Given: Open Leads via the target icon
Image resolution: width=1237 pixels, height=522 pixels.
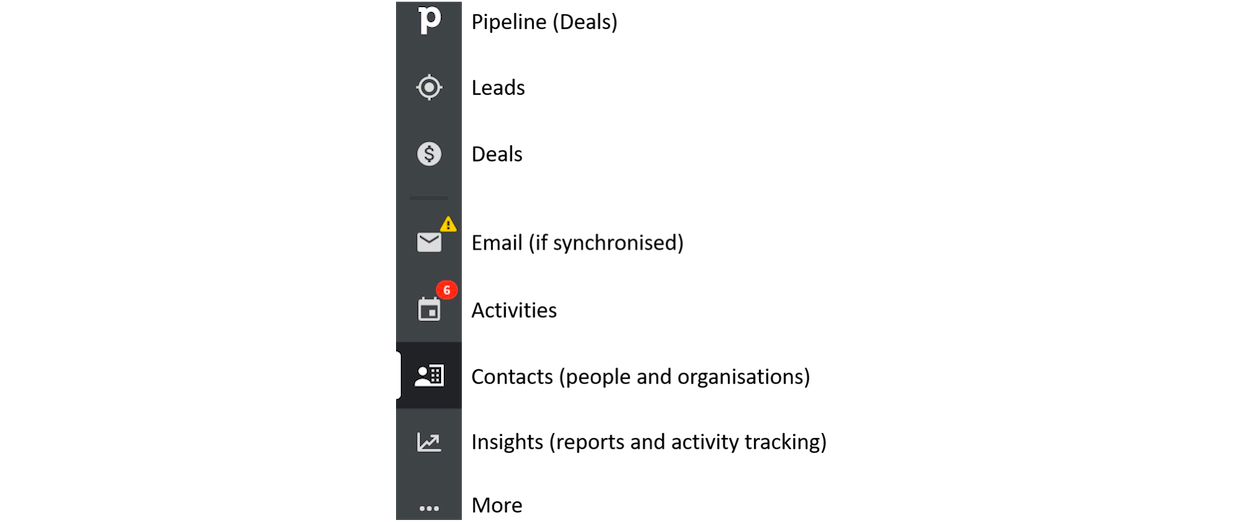Looking at the screenshot, I should tap(429, 88).
